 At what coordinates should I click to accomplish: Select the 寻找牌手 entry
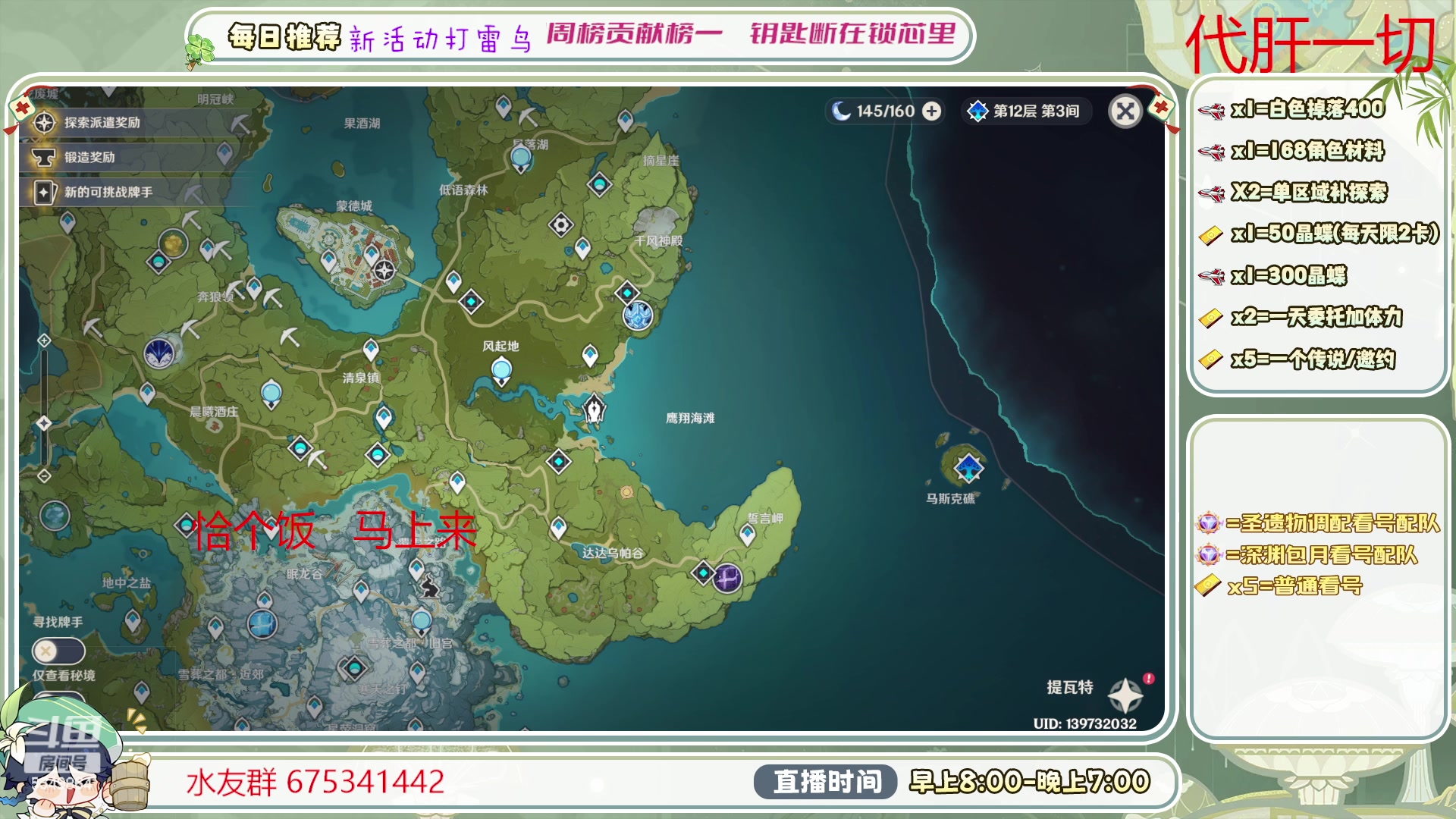point(59,620)
